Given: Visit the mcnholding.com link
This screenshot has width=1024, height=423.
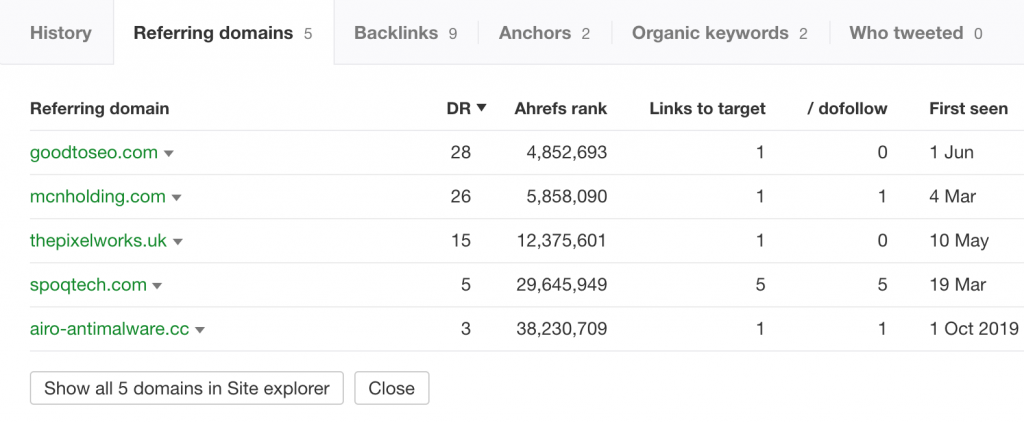Looking at the screenshot, I should (98, 196).
